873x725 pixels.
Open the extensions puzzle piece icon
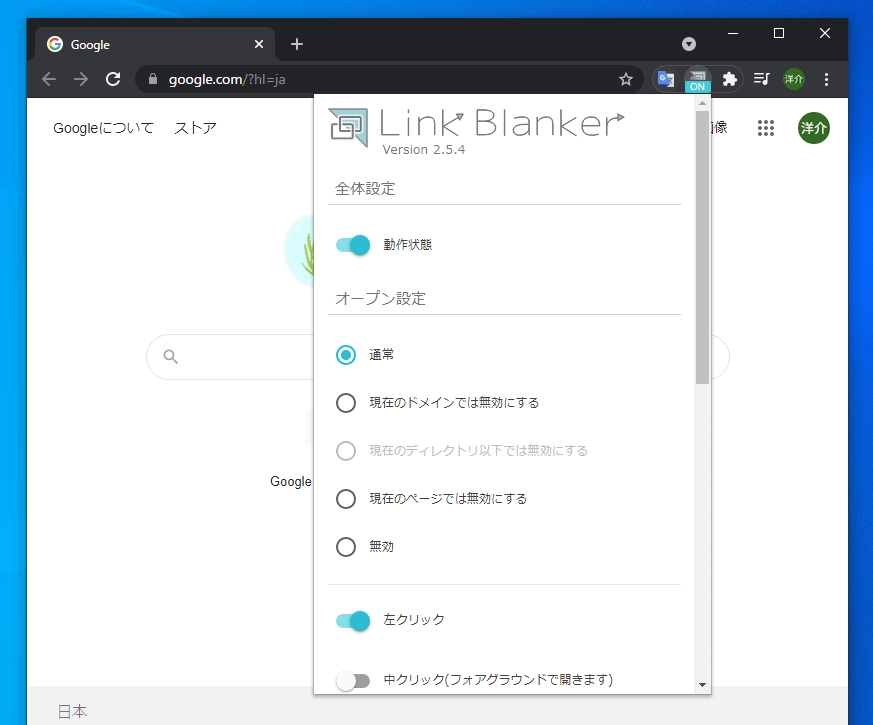729,78
